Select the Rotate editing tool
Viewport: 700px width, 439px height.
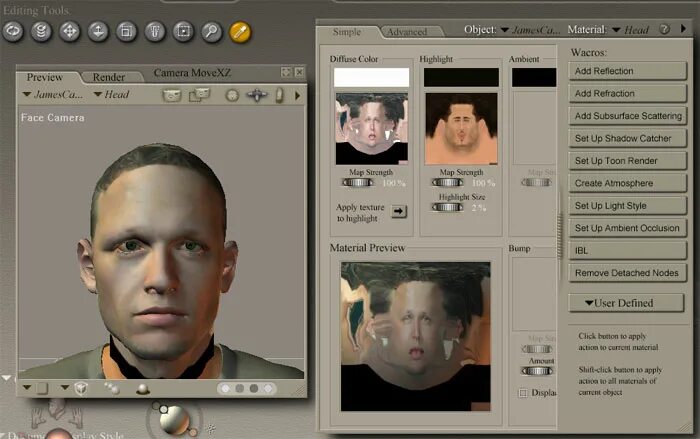15,31
